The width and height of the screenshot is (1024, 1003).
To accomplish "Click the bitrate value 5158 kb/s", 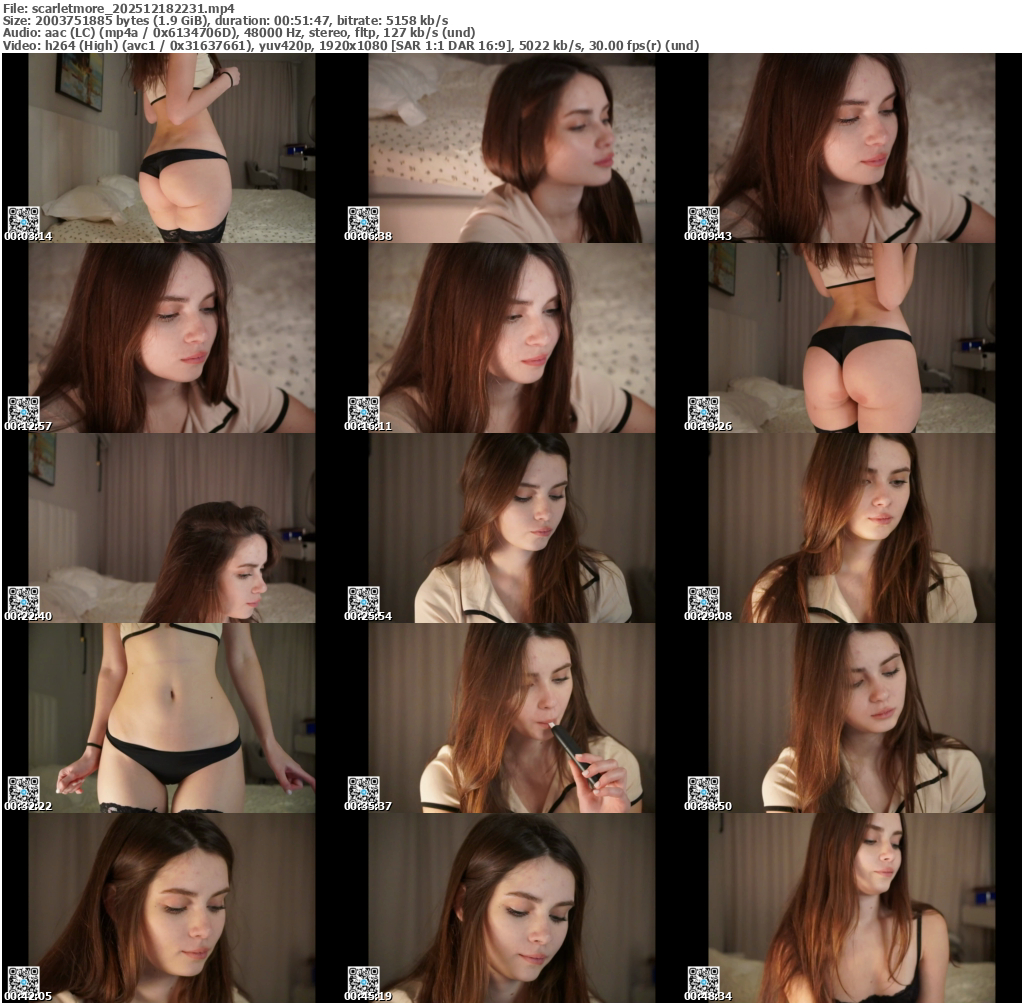I will coord(417,21).
